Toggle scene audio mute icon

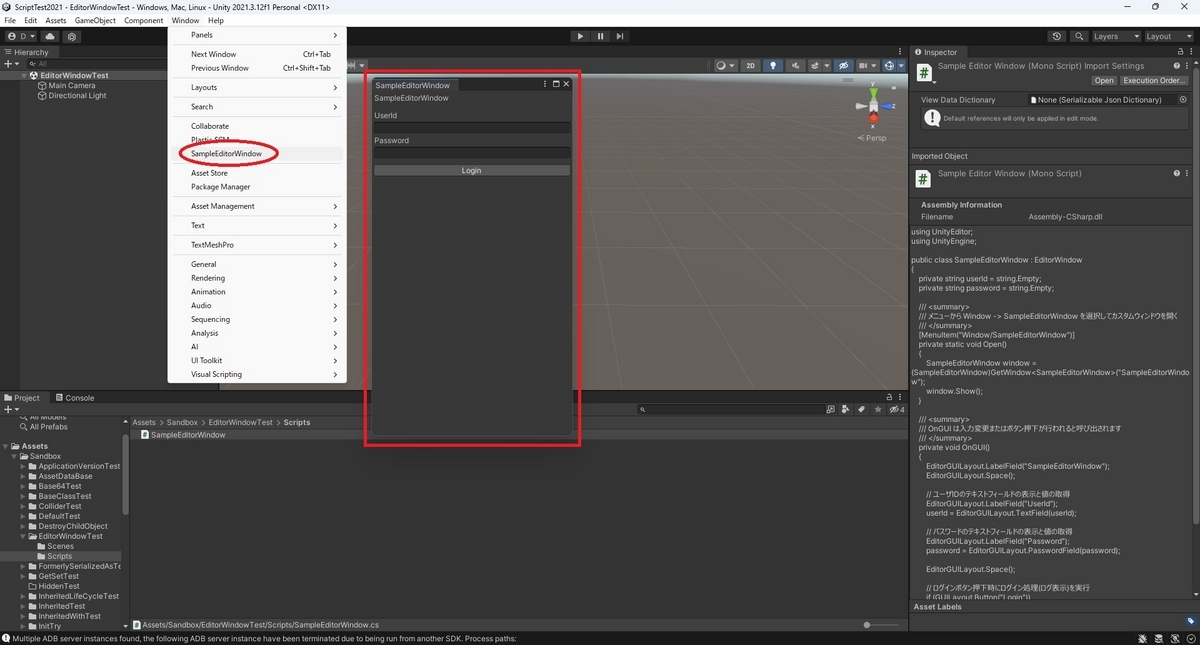[796, 65]
